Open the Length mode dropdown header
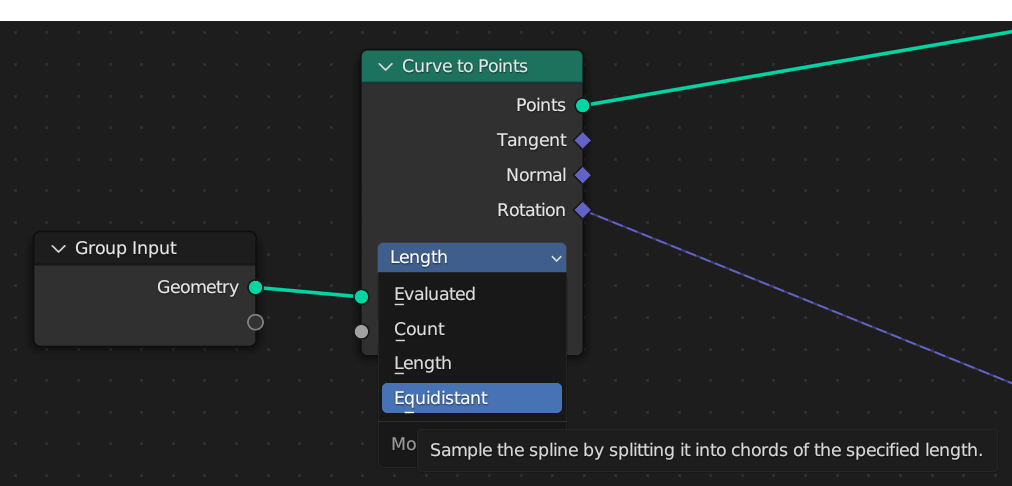The height and width of the screenshot is (486, 1012). pyautogui.click(x=472, y=258)
